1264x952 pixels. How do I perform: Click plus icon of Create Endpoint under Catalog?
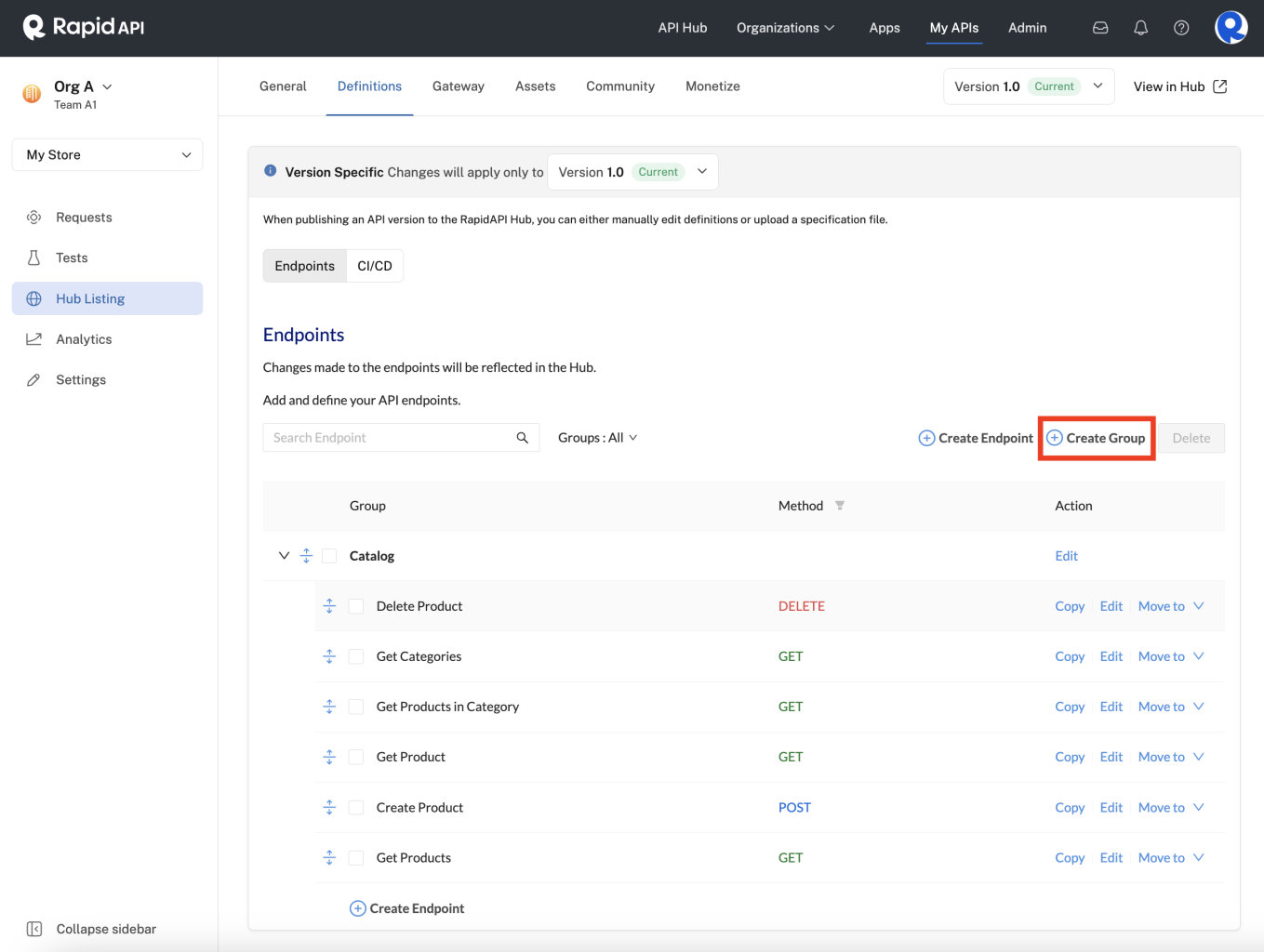357,908
